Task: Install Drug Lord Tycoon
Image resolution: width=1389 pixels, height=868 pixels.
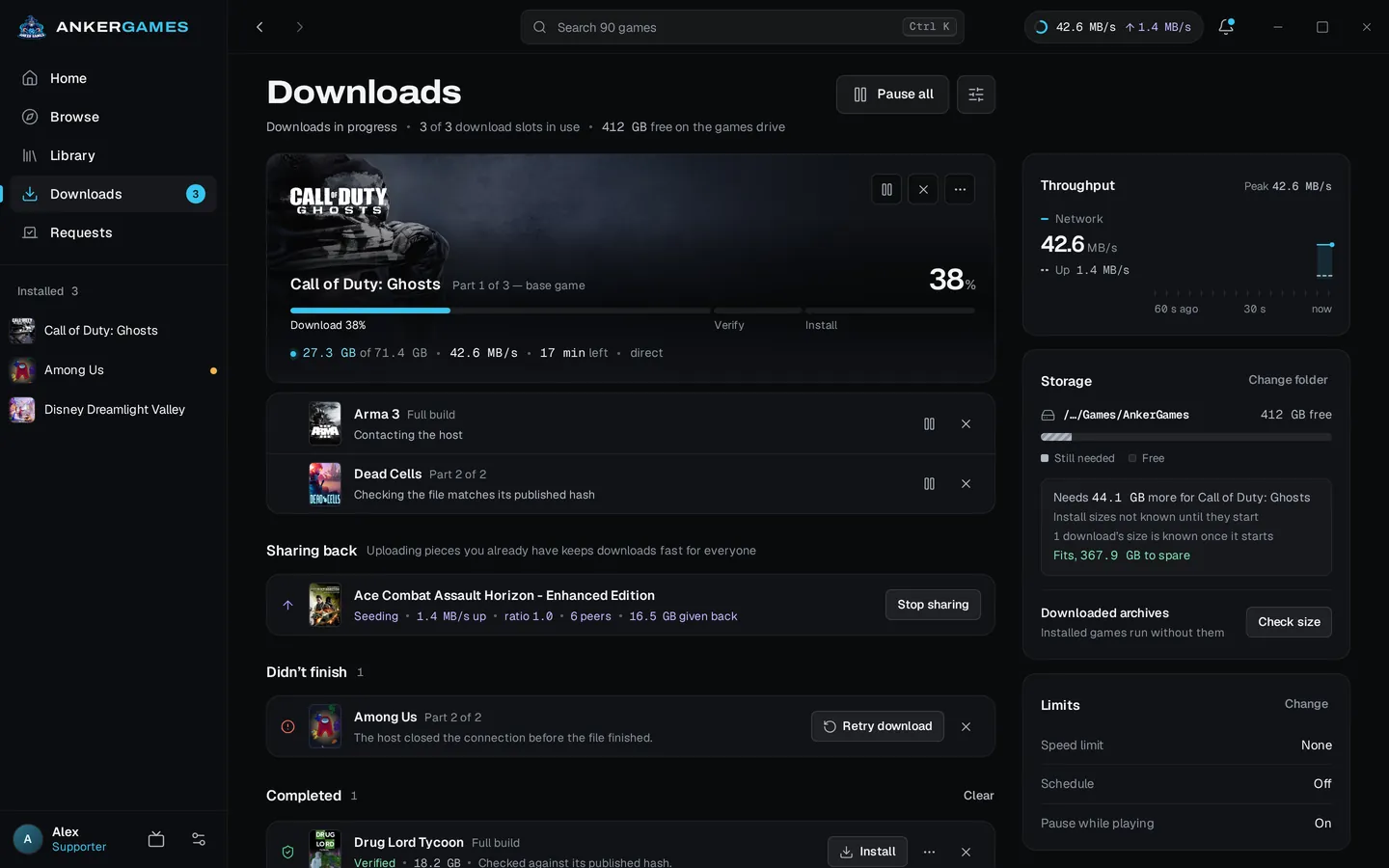Action: coord(867,852)
